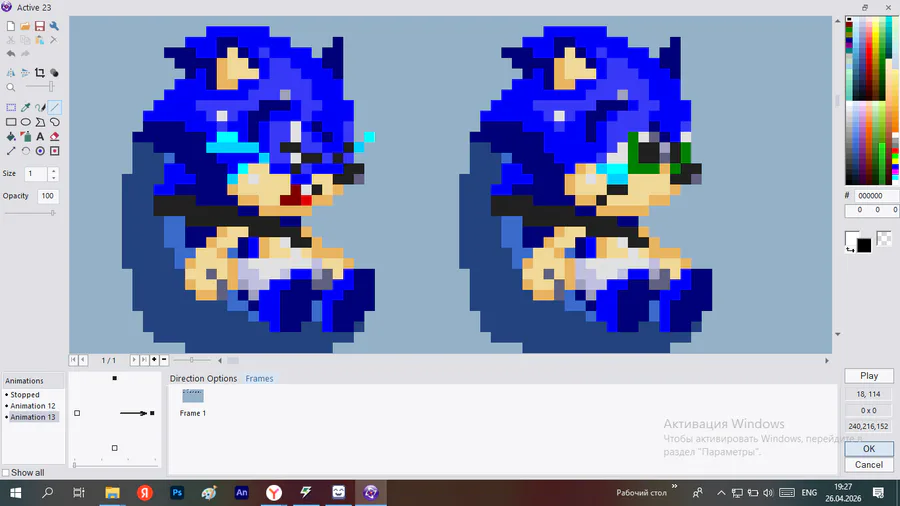Viewport: 900px width, 506px height.
Task: Click the Rotate tool
Action: (25, 151)
